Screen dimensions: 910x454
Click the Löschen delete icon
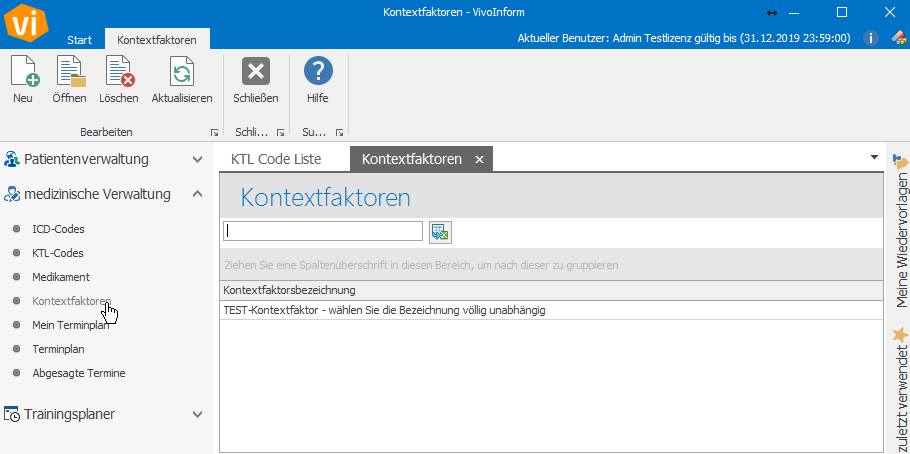coord(119,71)
